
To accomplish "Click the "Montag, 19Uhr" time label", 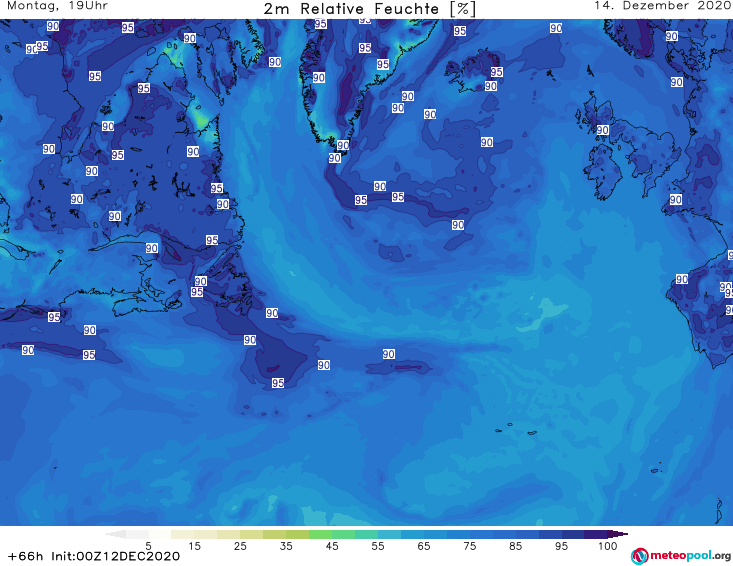I will tap(57, 6).
